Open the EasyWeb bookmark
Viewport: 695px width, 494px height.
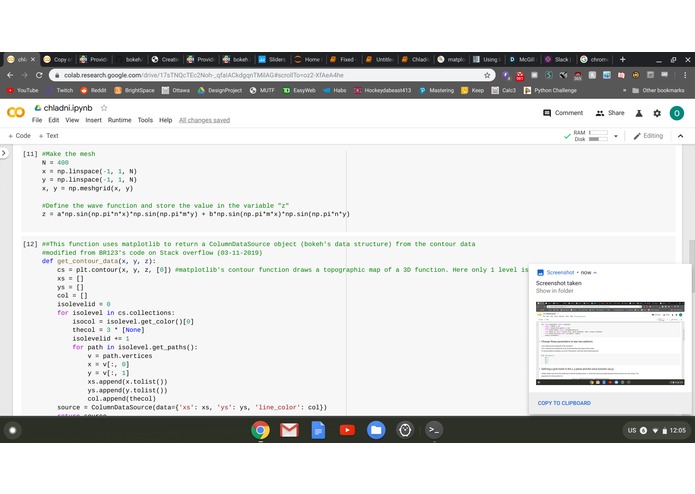[x=299, y=90]
